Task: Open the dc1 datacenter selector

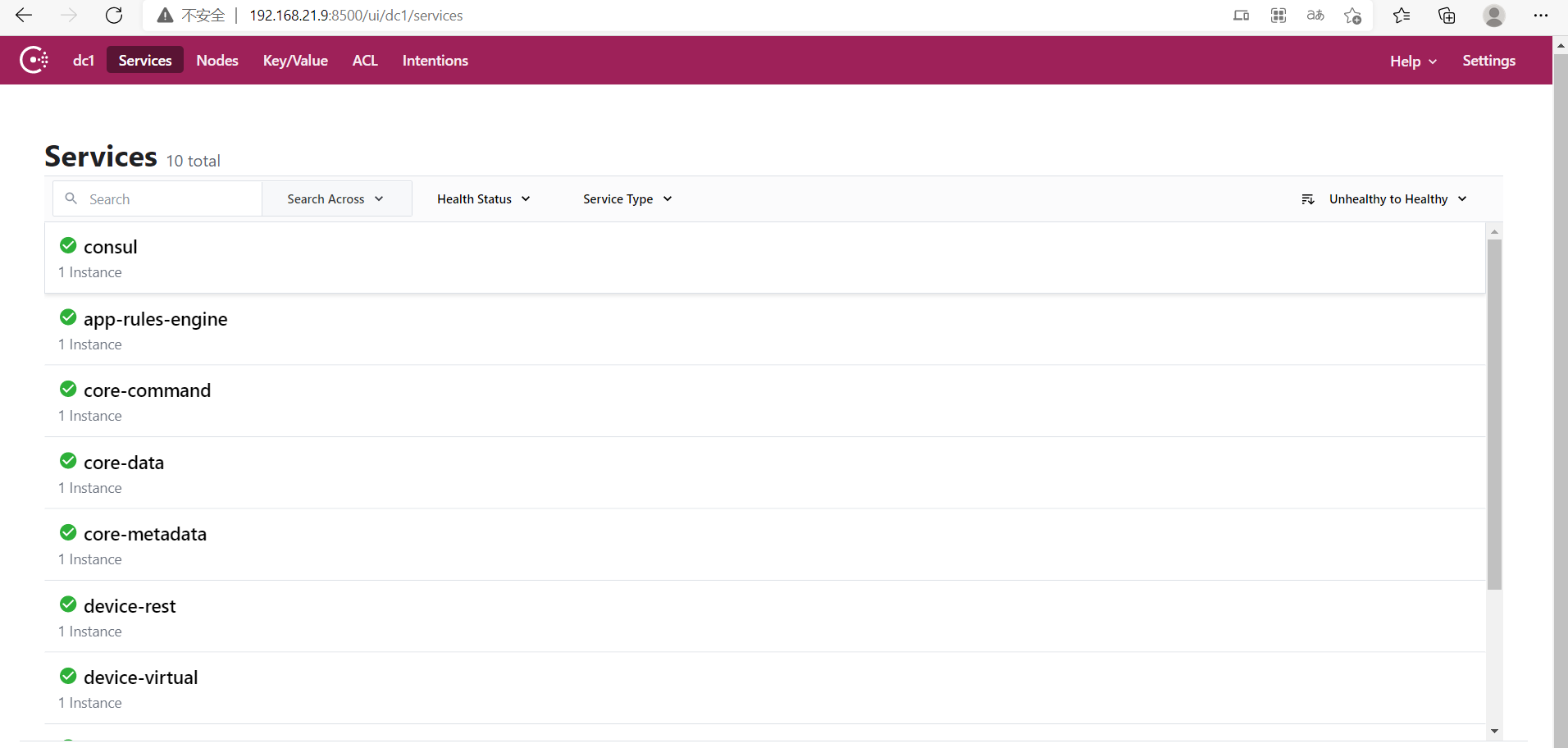Action: pyautogui.click(x=84, y=60)
